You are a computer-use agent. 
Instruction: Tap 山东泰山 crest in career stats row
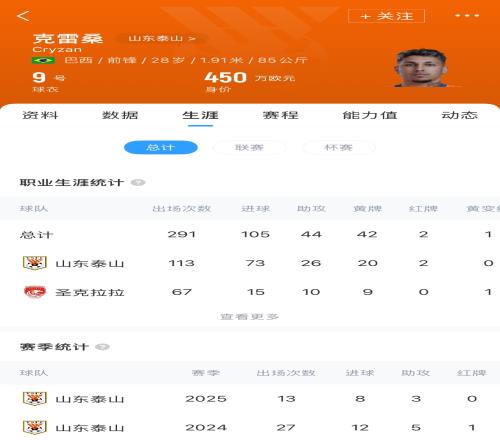(x=35, y=263)
